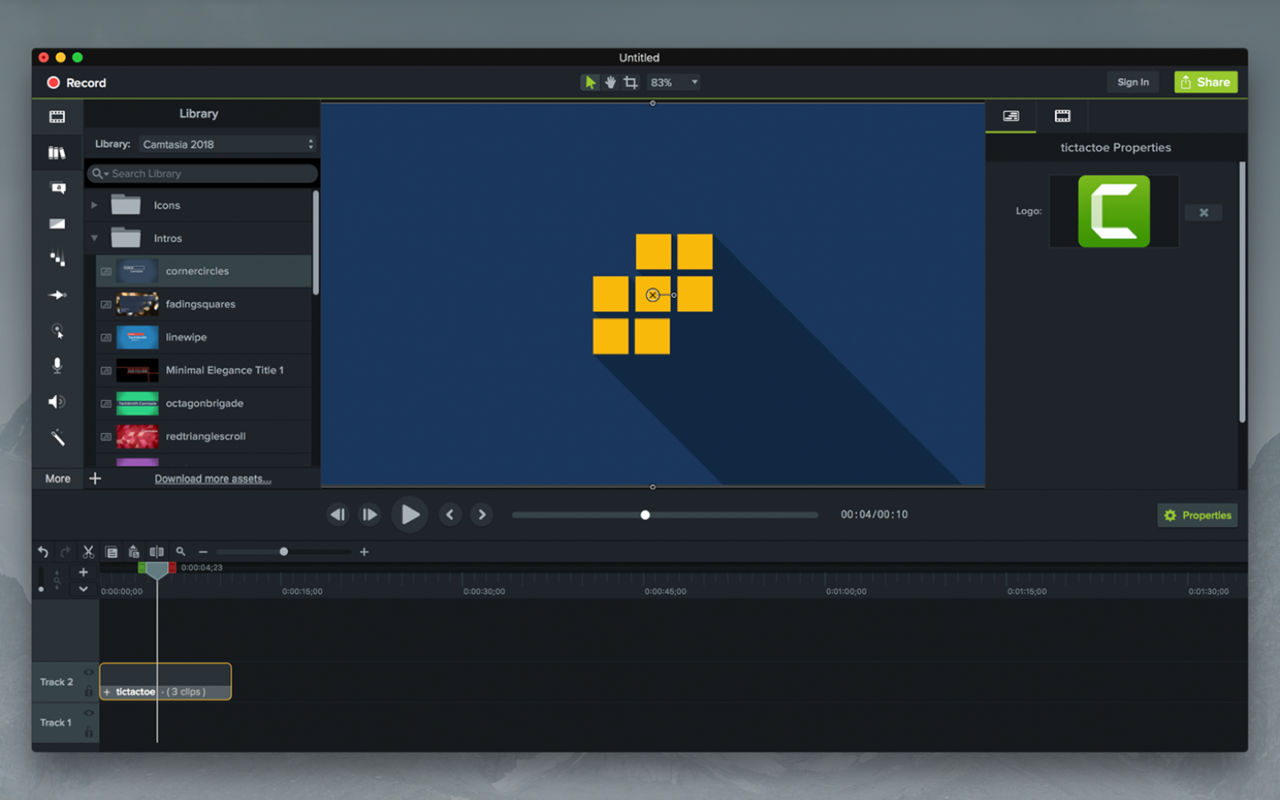Copy the selected timeline media
This screenshot has height=800, width=1280.
coord(111,552)
